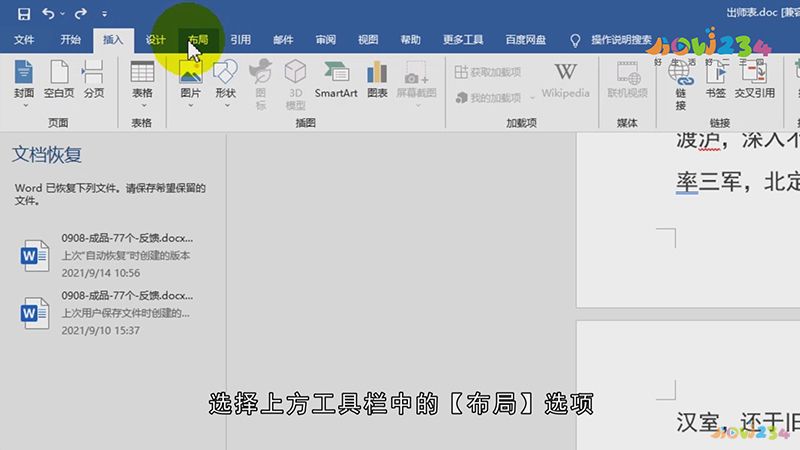The height and width of the screenshot is (450, 800).
Task: Click 我的加载项 button
Action: click(x=488, y=97)
